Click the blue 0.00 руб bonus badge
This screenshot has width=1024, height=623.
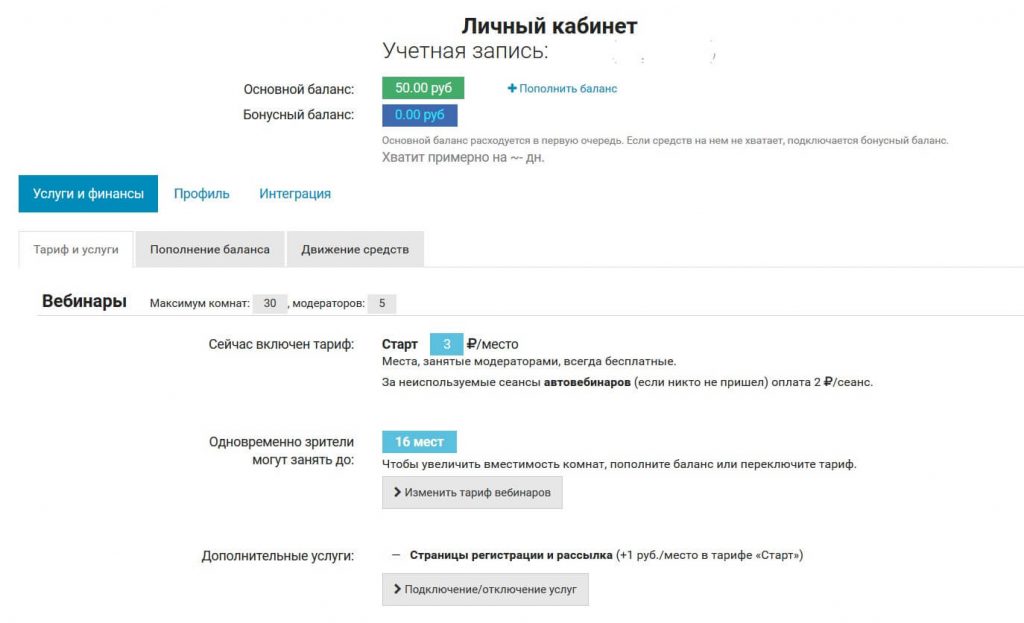click(419, 115)
